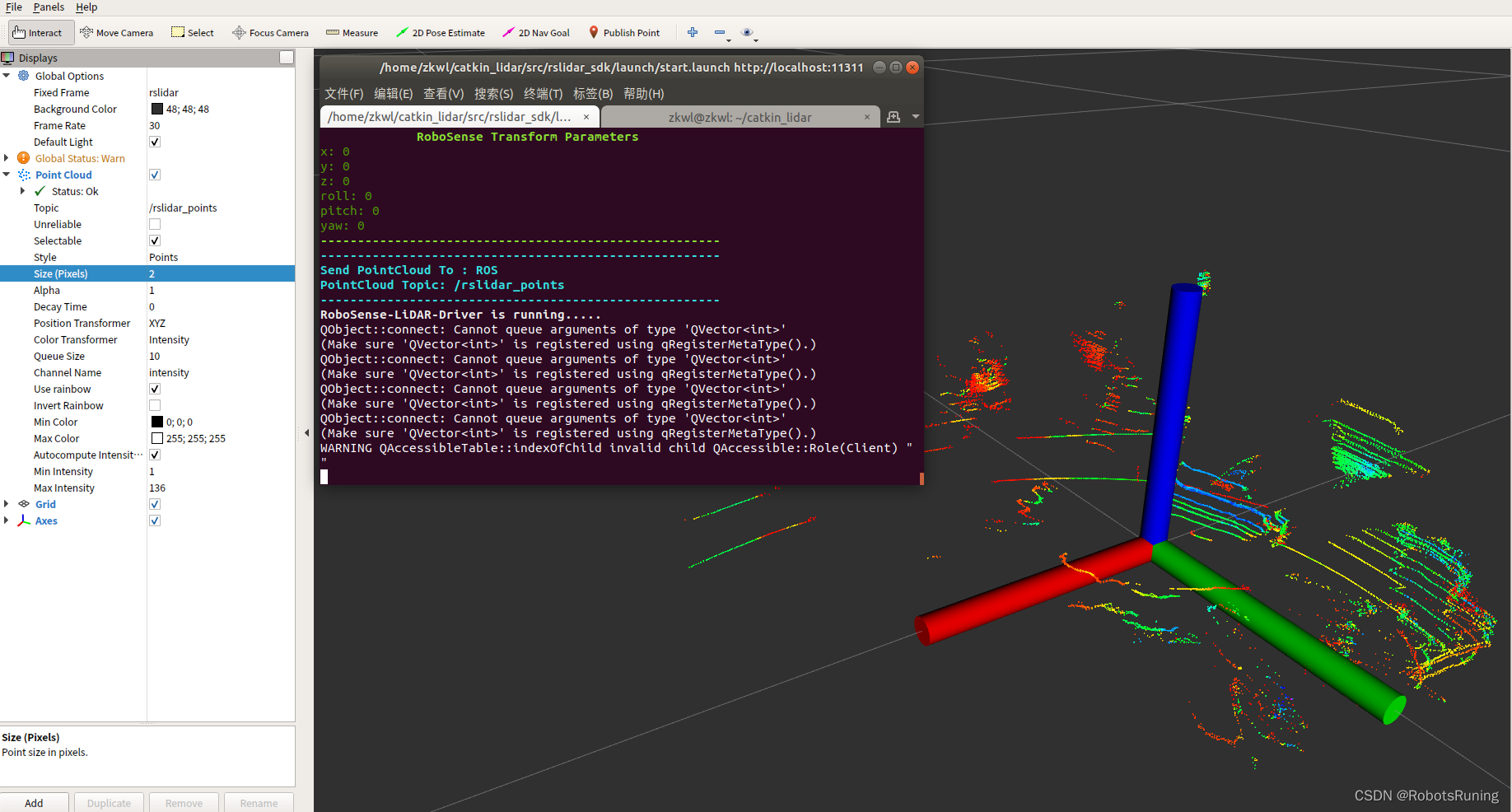
Task: Minimize the terminal window
Action: [x=880, y=68]
